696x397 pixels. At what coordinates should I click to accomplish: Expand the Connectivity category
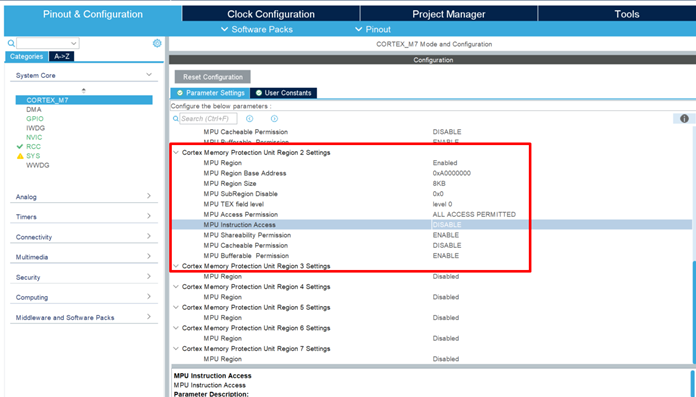149,236
